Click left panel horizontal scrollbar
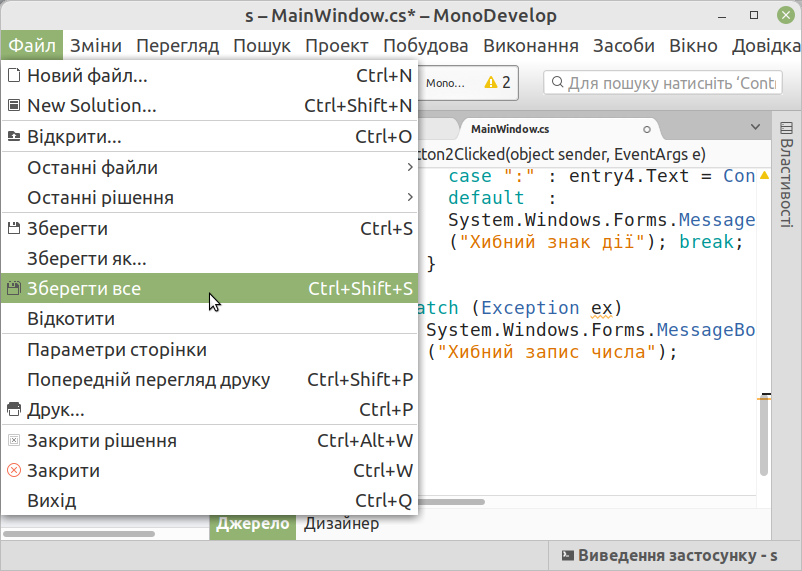802x571 pixels. click(x=78, y=534)
